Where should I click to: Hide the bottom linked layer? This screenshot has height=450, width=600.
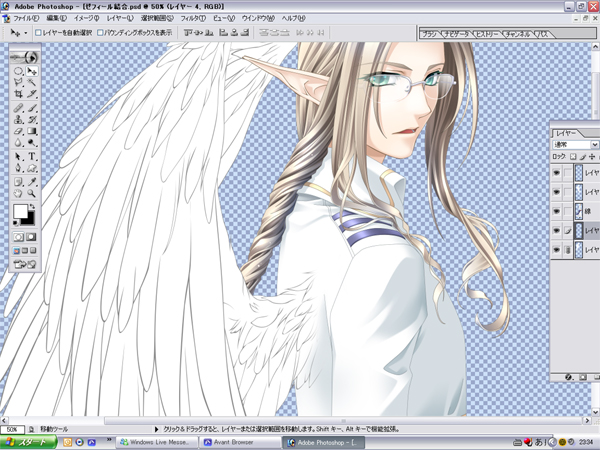pos(556,249)
